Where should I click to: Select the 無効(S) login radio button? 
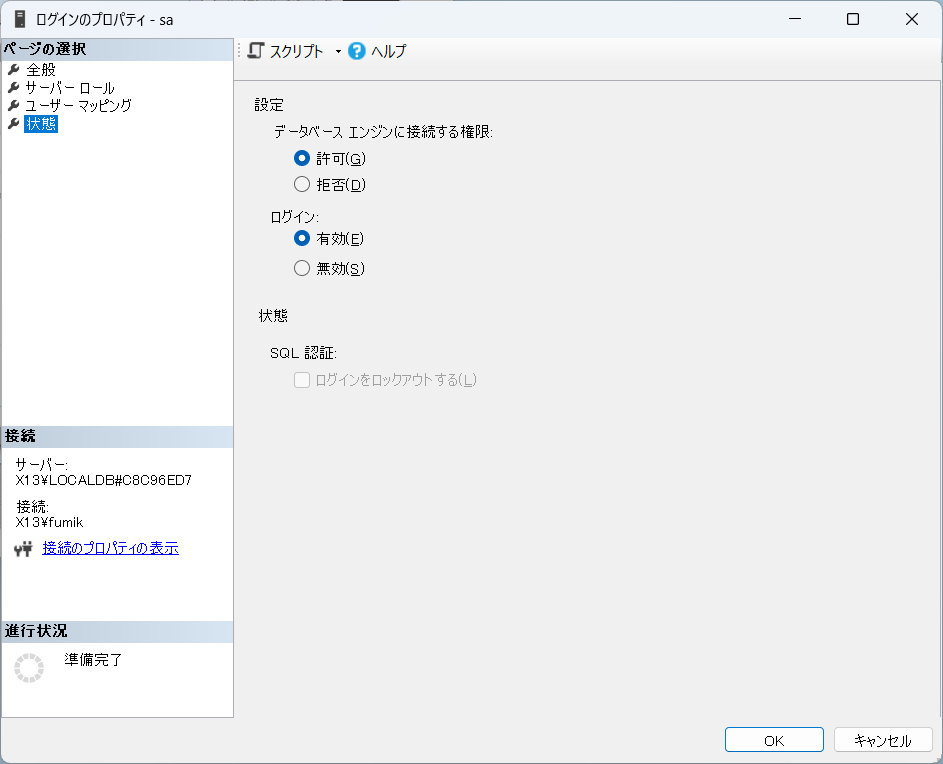(x=302, y=268)
